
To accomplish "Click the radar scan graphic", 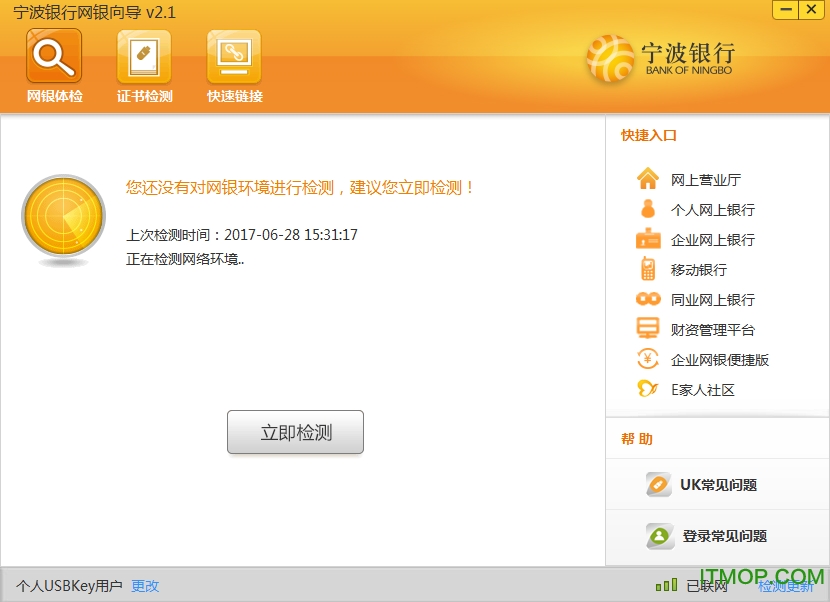I will [x=62, y=217].
